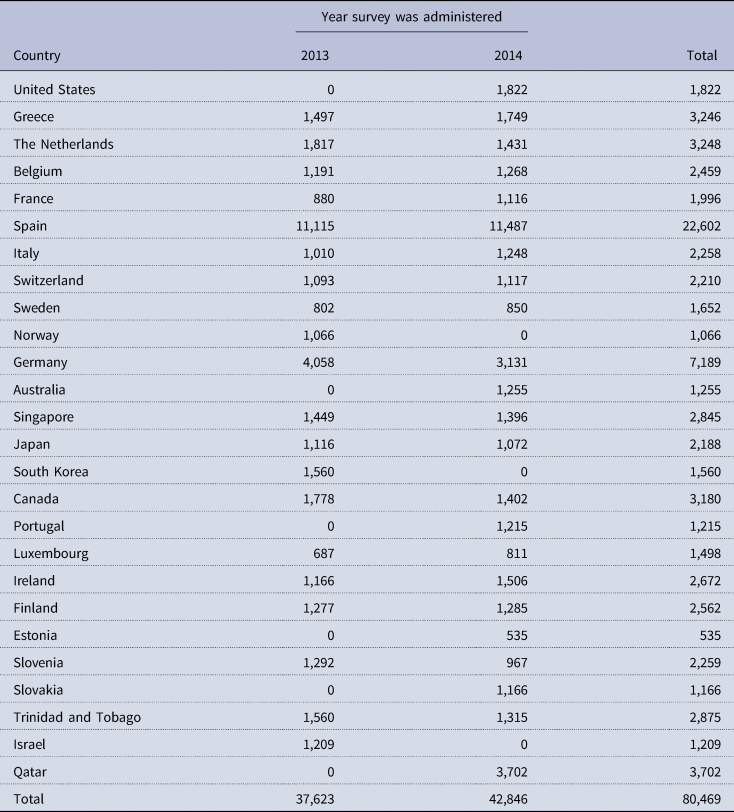Select Germany's 2013 value 4,058
This screenshot has height=812, width=734.
[315, 362]
